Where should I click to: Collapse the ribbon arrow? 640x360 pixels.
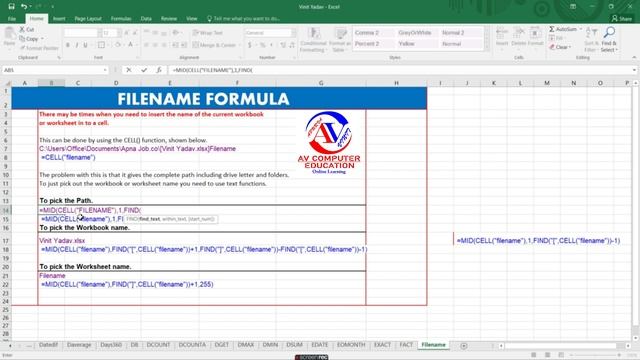point(634,58)
